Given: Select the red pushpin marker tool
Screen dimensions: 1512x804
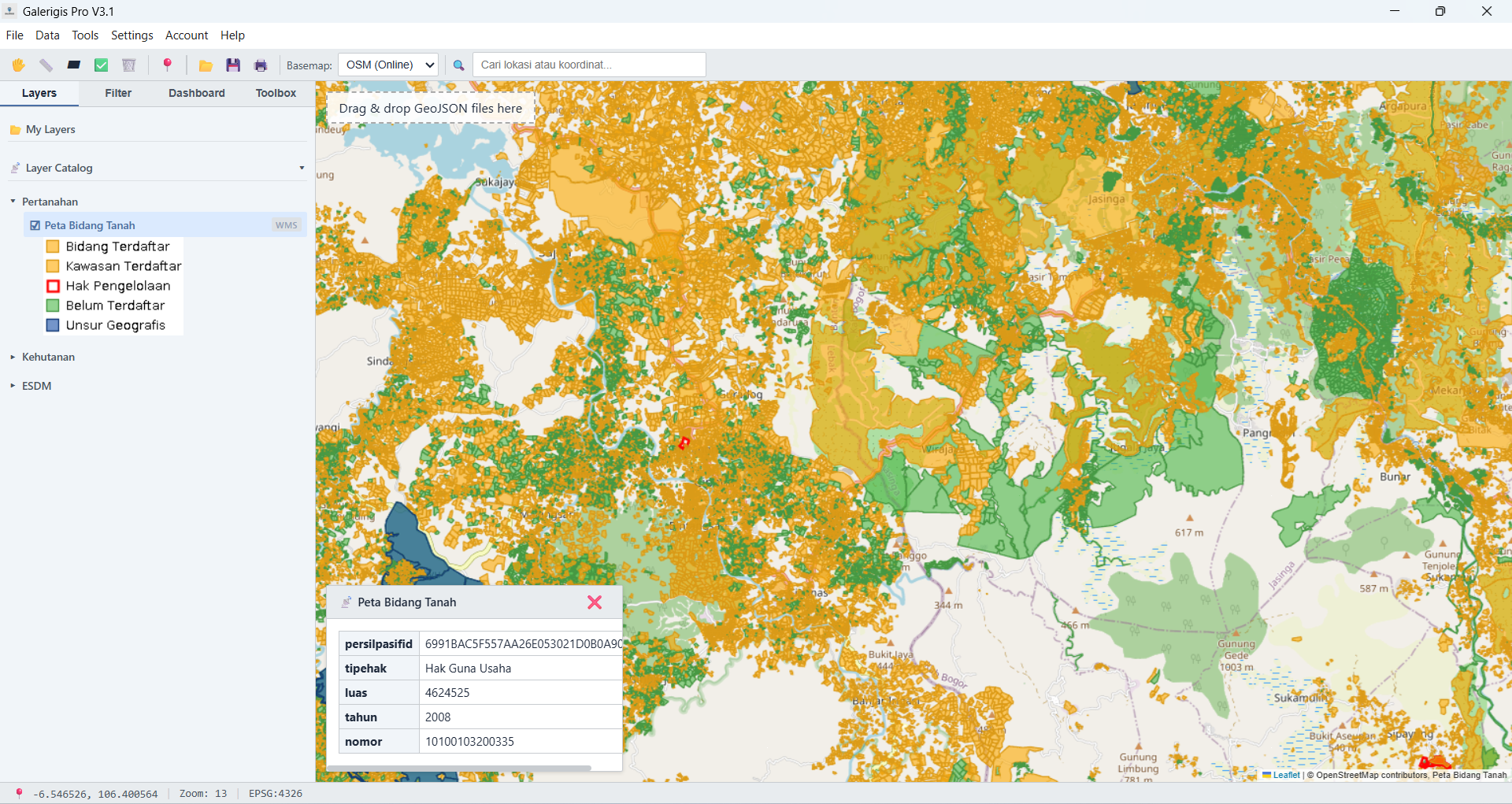Looking at the screenshot, I should tap(167, 65).
